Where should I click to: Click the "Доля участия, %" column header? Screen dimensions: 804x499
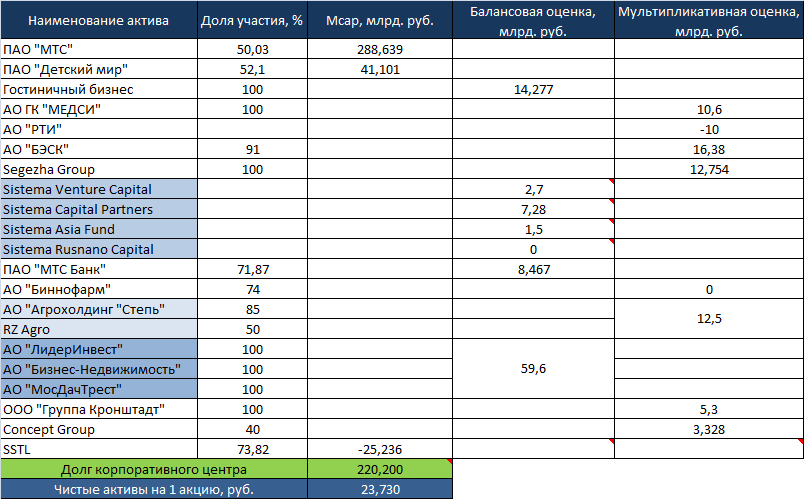click(252, 20)
